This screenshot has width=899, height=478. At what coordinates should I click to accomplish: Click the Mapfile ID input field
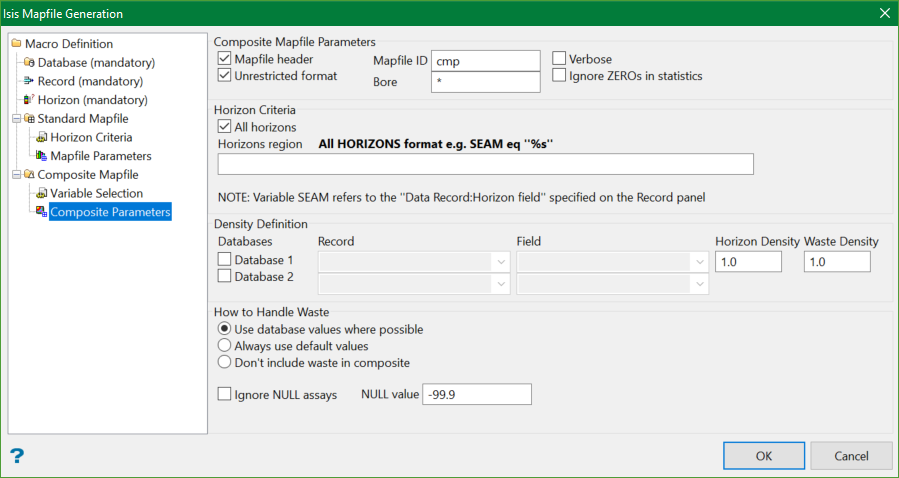486,61
